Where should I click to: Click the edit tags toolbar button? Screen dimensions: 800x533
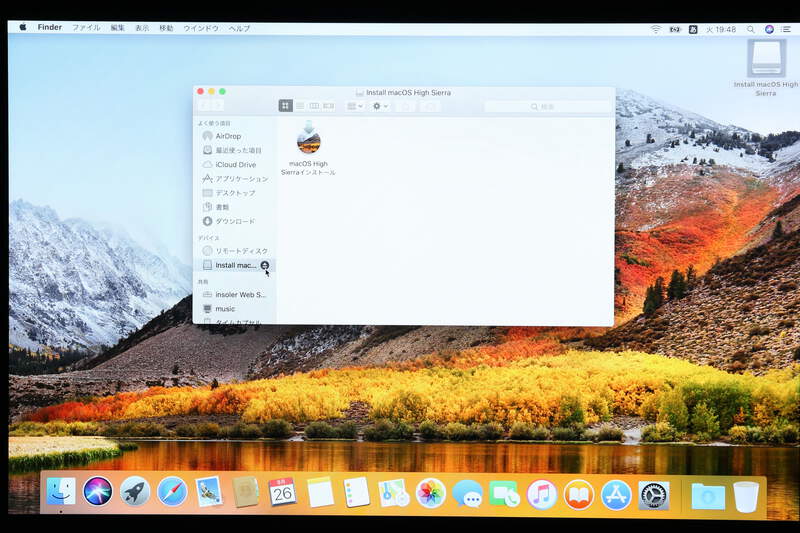click(430, 106)
